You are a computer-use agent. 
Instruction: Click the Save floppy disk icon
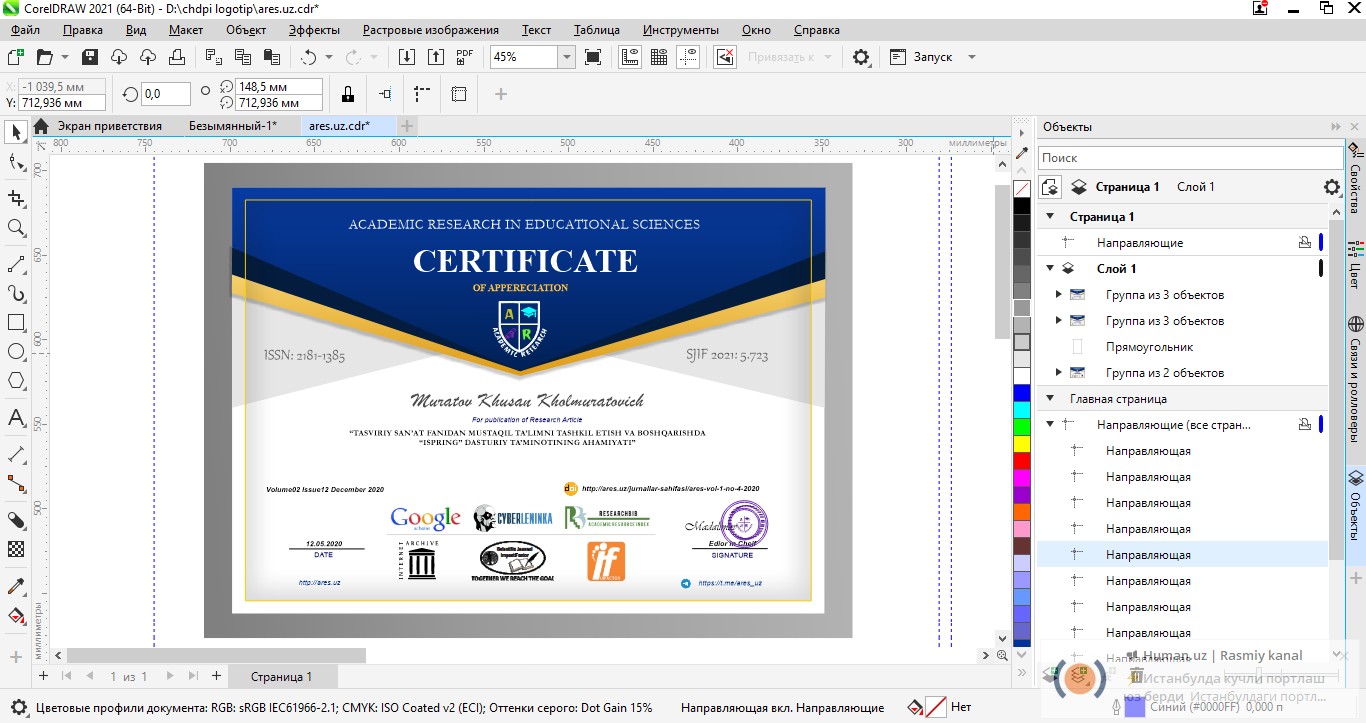90,57
